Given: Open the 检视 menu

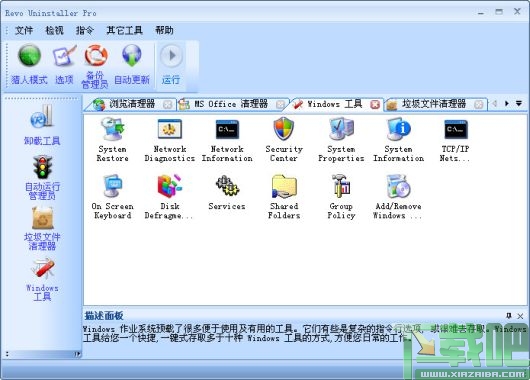Looking at the screenshot, I should 54,30.
